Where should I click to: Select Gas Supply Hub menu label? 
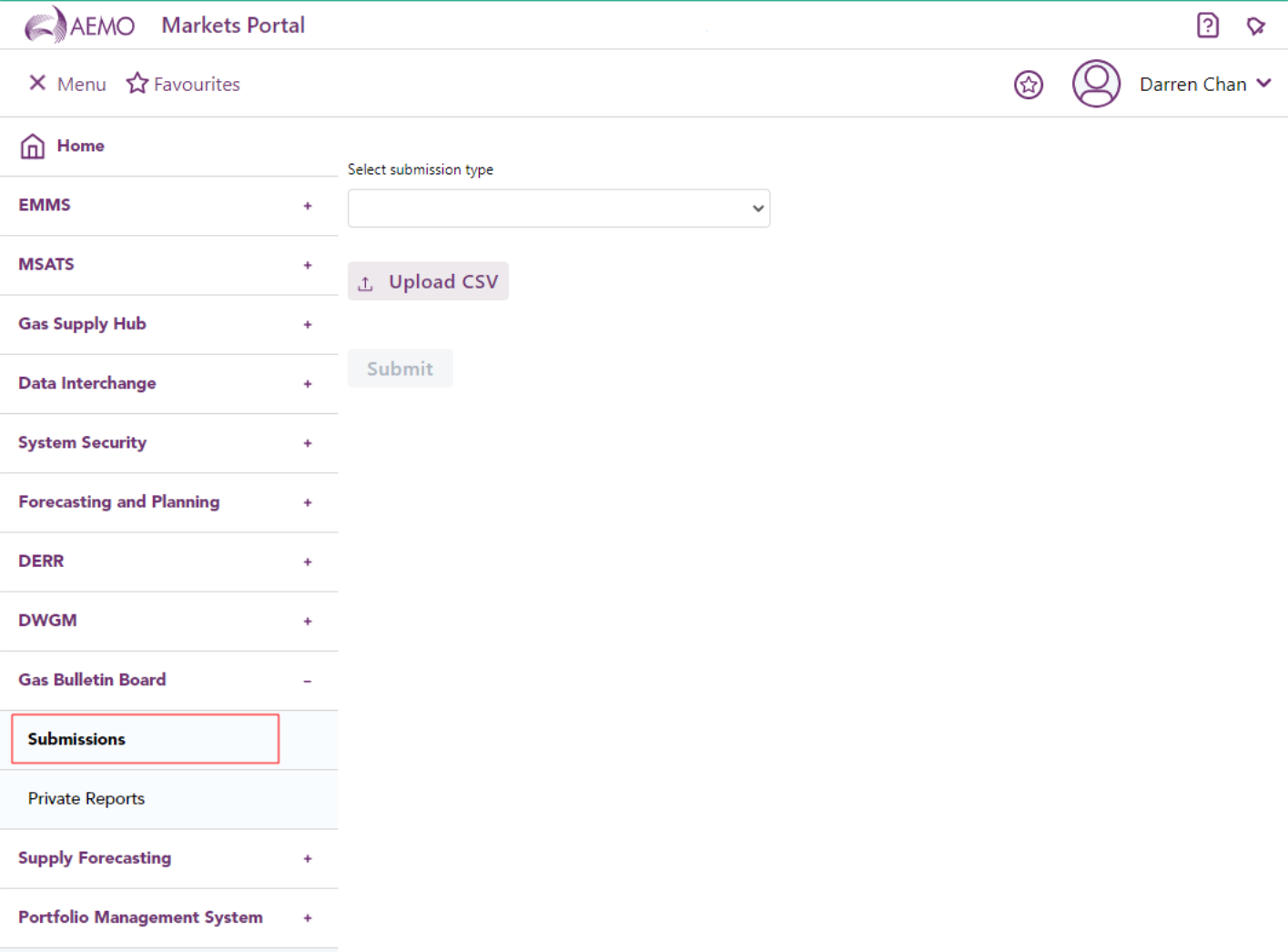[x=82, y=323]
